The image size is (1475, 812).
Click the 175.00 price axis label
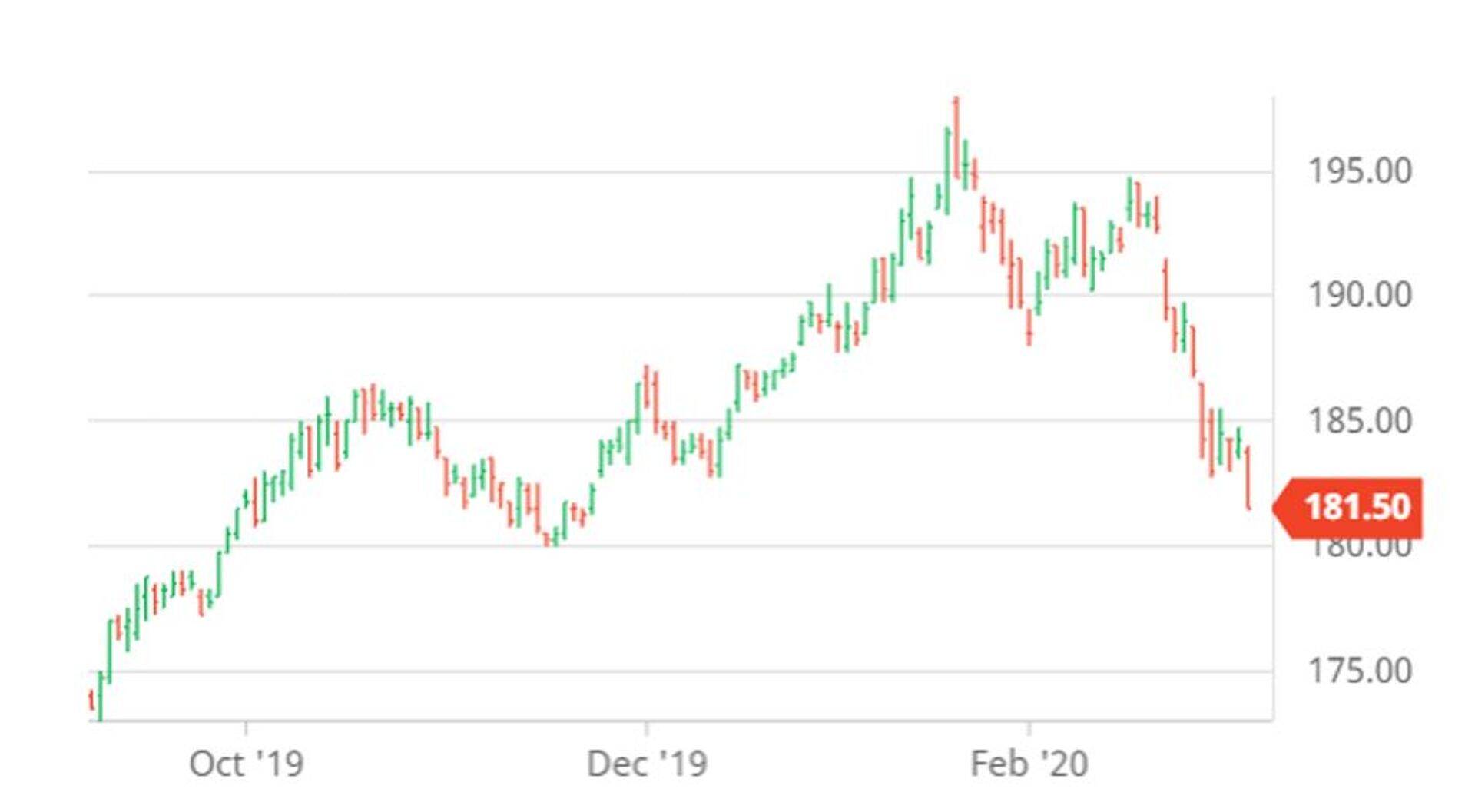pos(1359,671)
